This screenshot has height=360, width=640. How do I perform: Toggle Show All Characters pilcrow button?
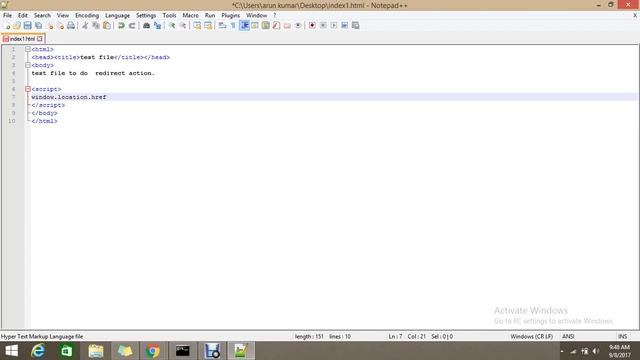pos(233,26)
